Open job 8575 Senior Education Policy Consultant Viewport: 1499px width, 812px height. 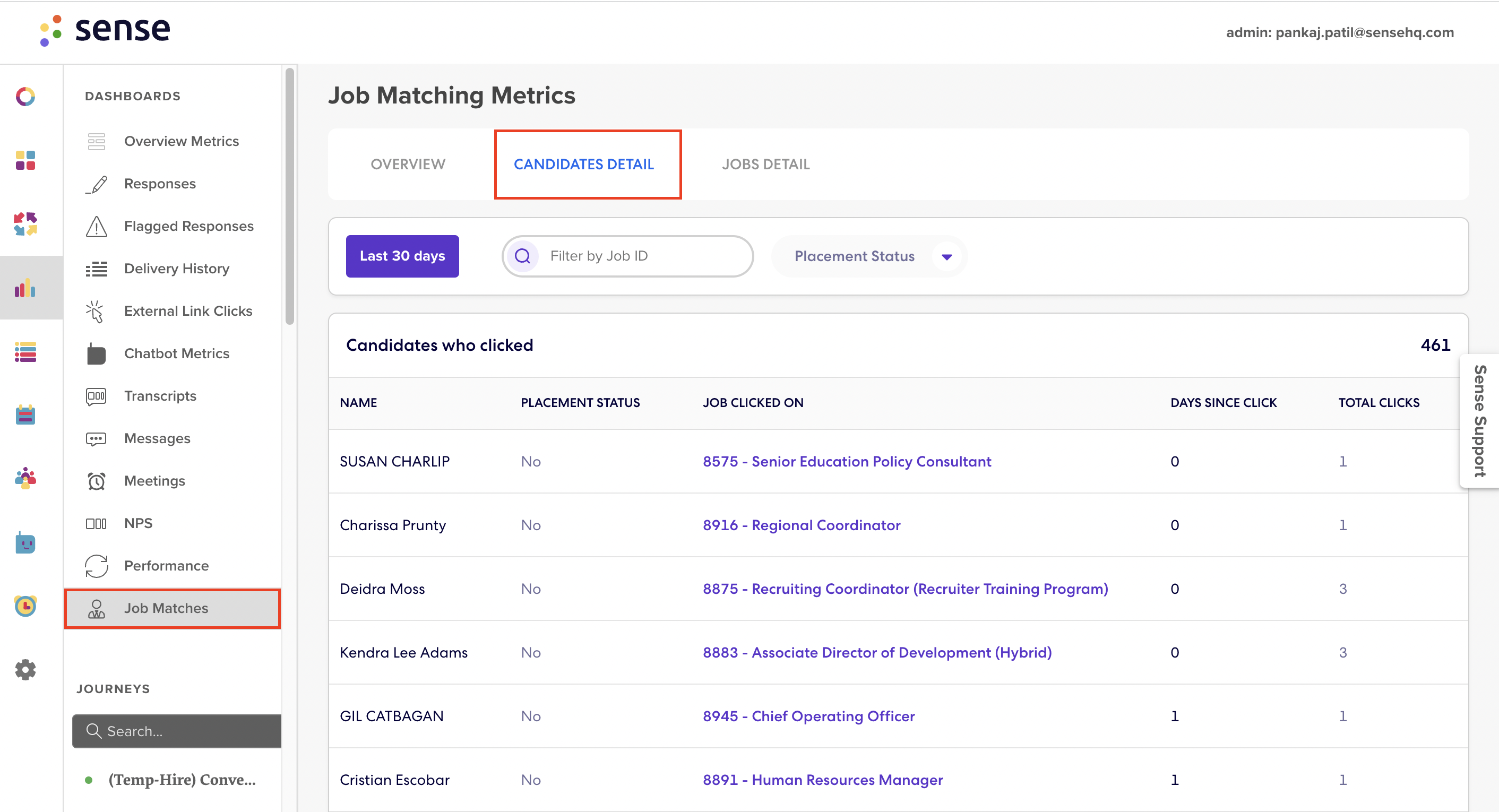(x=847, y=462)
